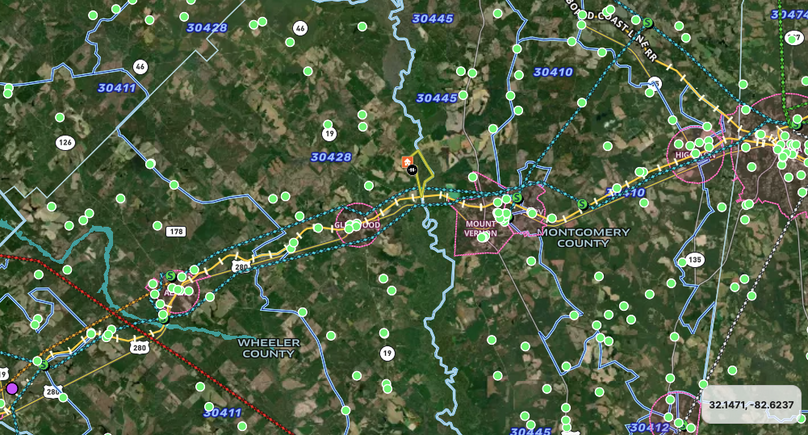The height and width of the screenshot is (435, 808).
Task: Select Route 19 shield right of Wheeler County
Action: pos(387,353)
